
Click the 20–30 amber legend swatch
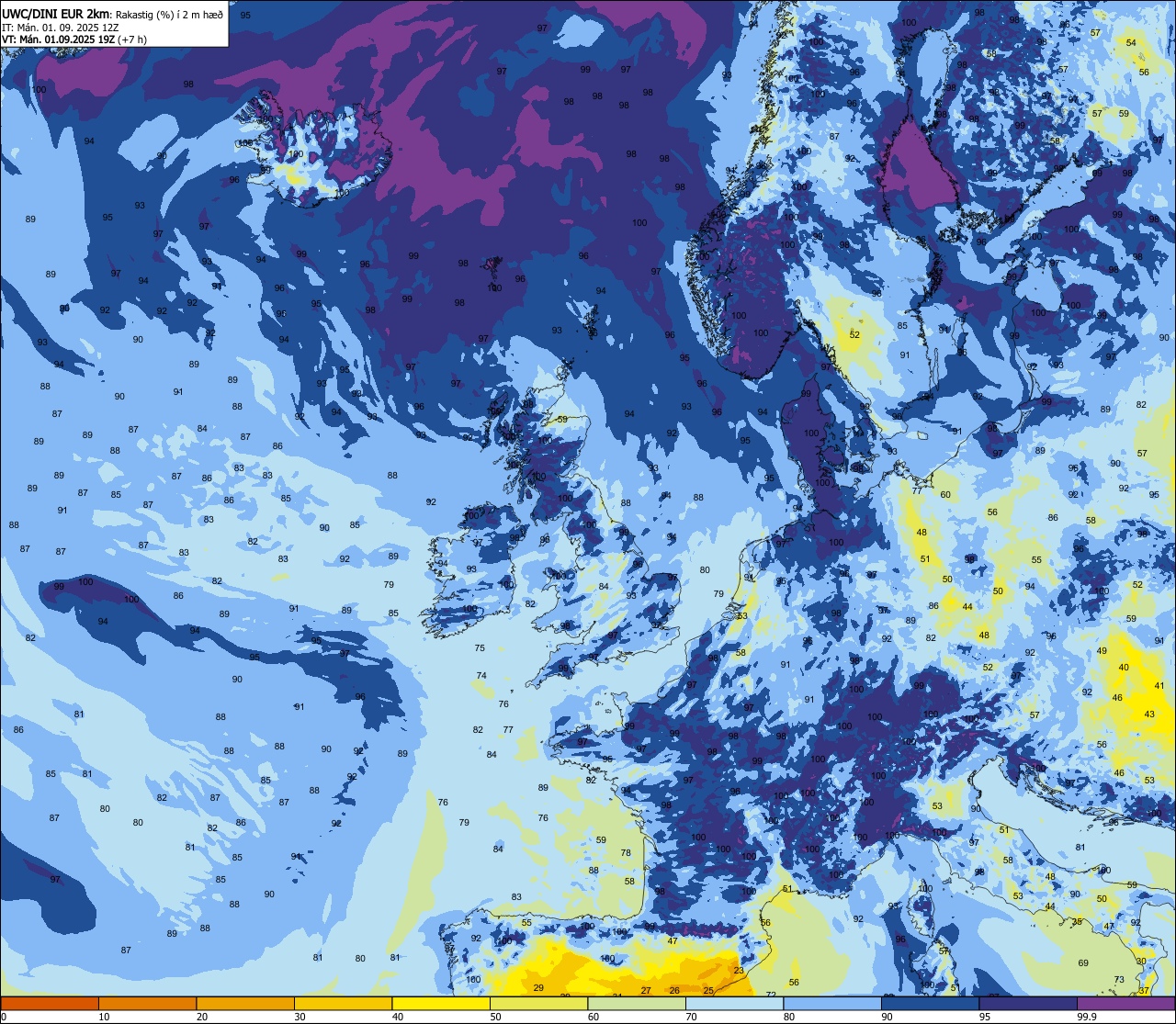point(245,1003)
